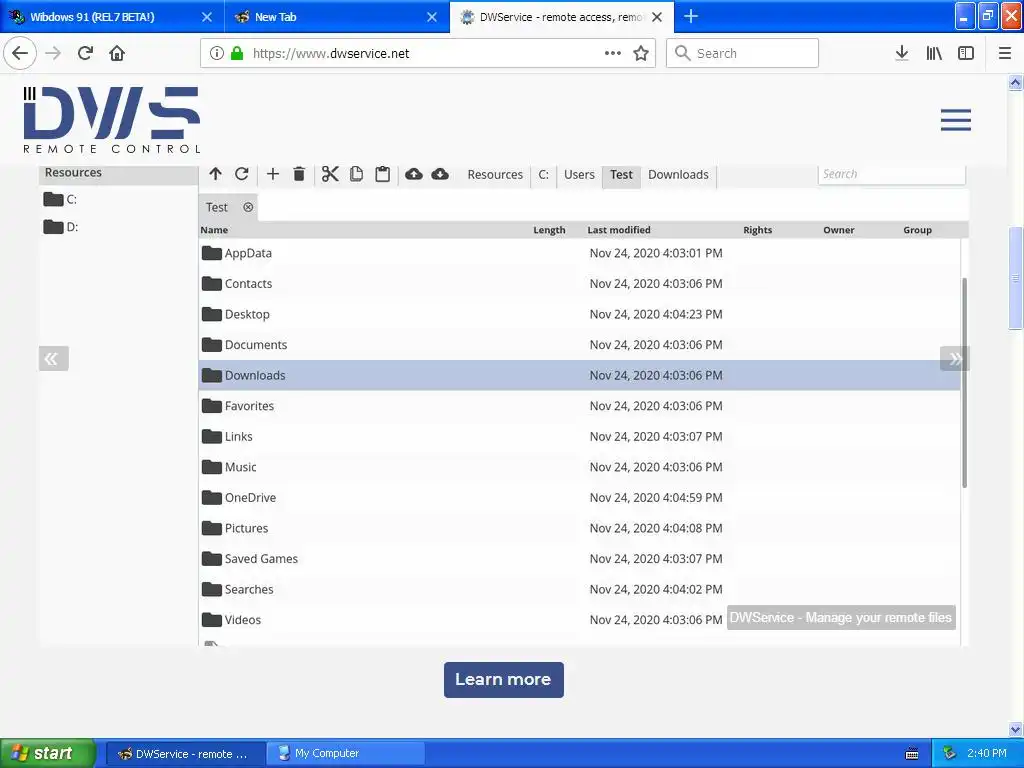Click the C: breadcrumb
1024x768 pixels.
(543, 174)
